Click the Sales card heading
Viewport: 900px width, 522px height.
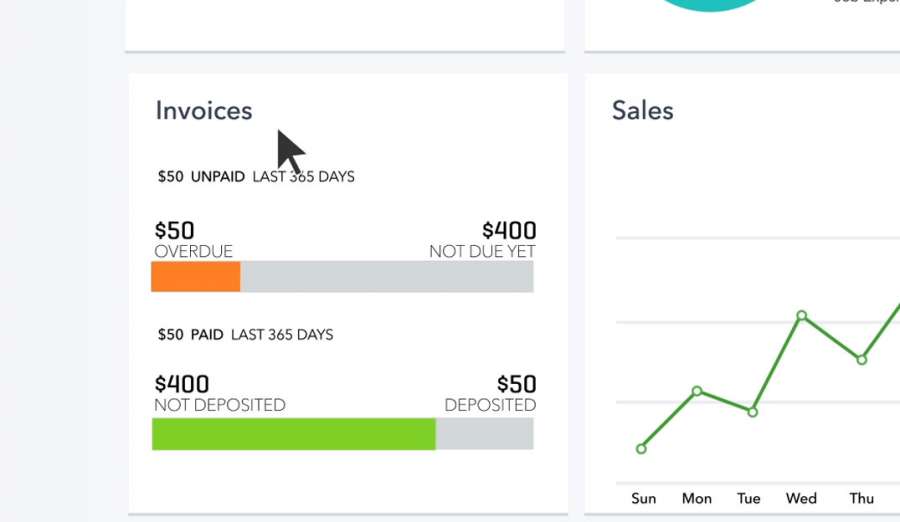642,110
